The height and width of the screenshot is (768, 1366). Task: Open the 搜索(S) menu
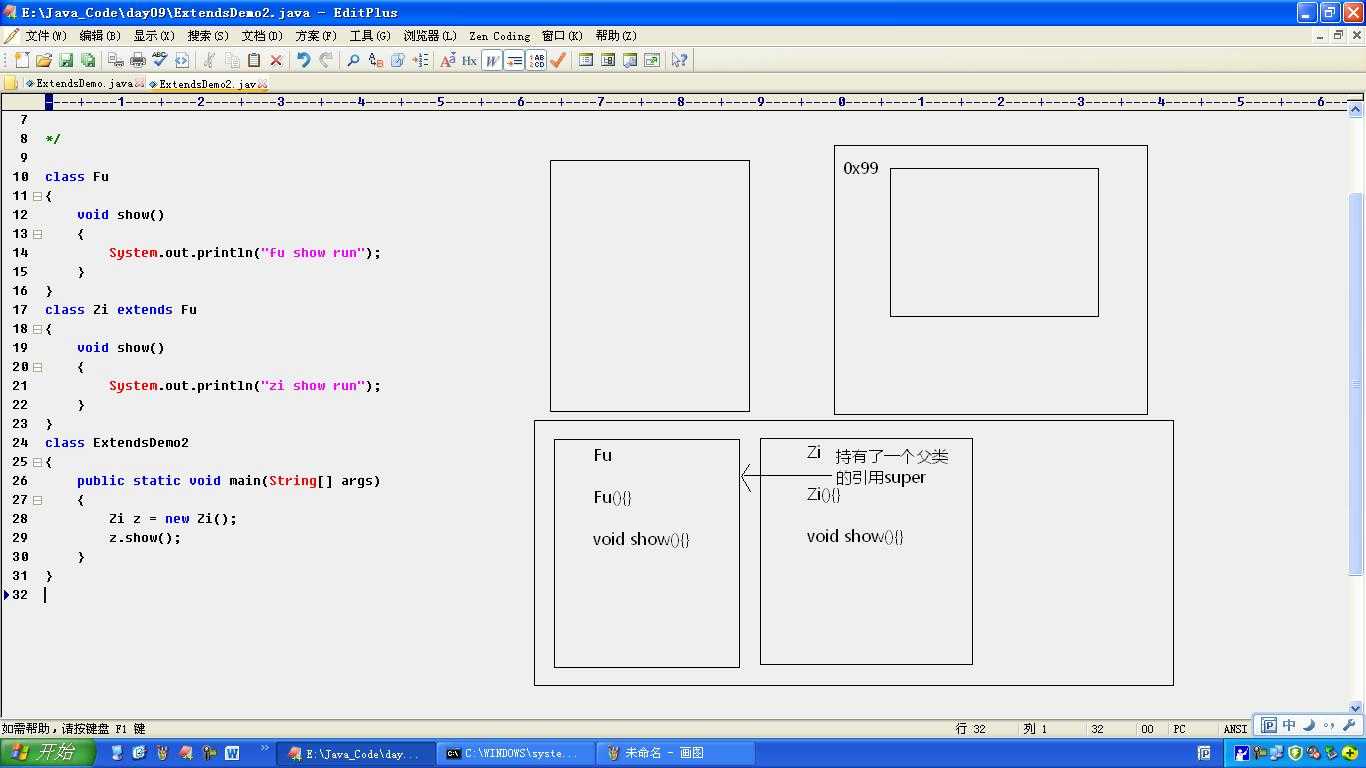coord(208,36)
